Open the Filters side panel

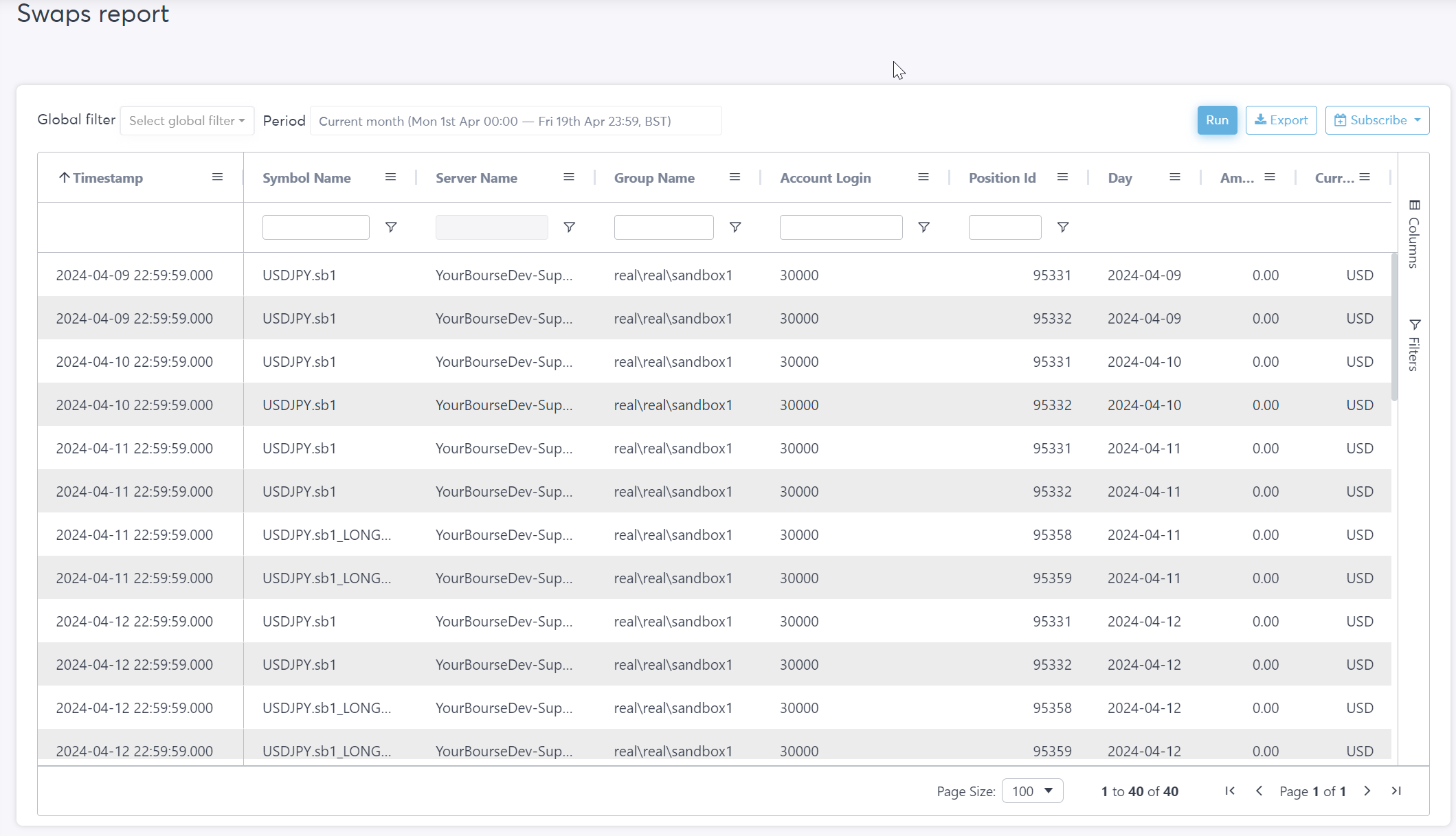pos(1413,345)
